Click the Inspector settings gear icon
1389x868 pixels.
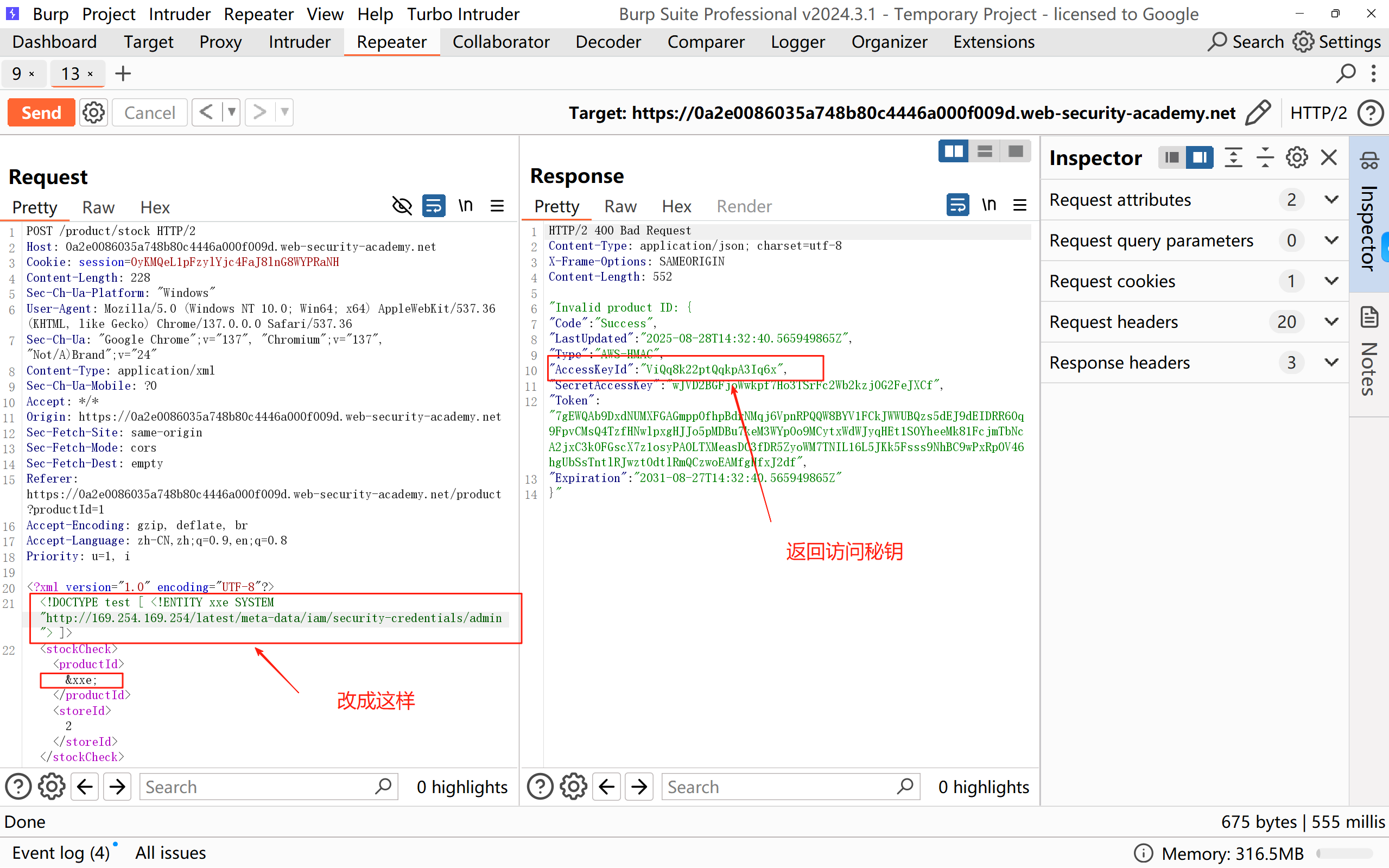point(1296,157)
